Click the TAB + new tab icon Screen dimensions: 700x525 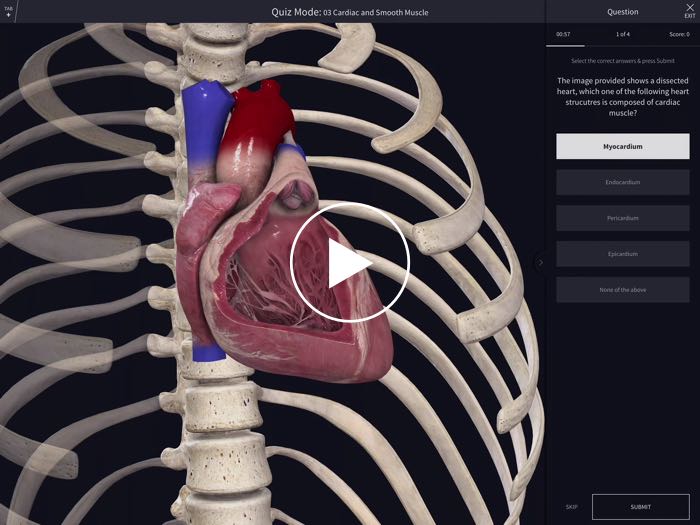[x=9, y=12]
